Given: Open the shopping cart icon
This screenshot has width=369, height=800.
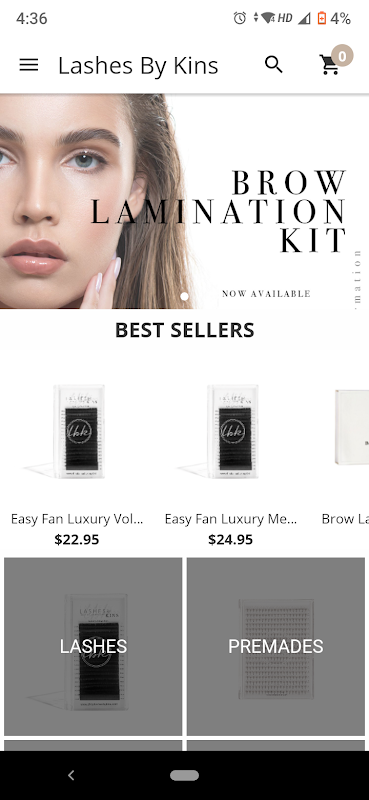Looking at the screenshot, I should [x=330, y=65].
